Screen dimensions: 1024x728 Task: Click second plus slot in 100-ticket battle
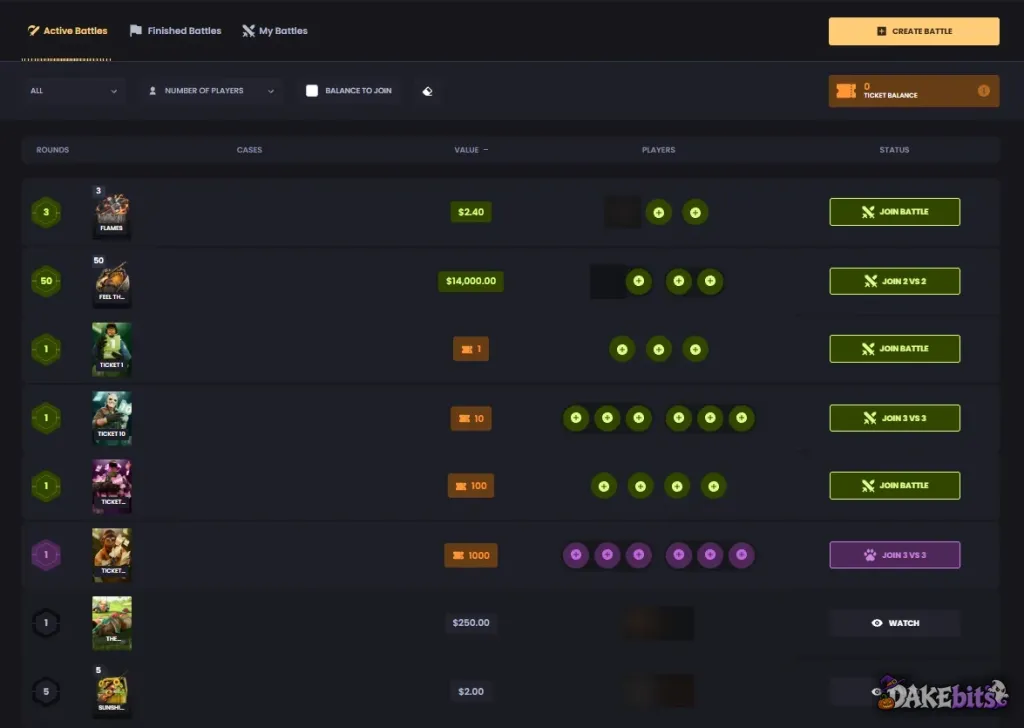[x=640, y=486]
